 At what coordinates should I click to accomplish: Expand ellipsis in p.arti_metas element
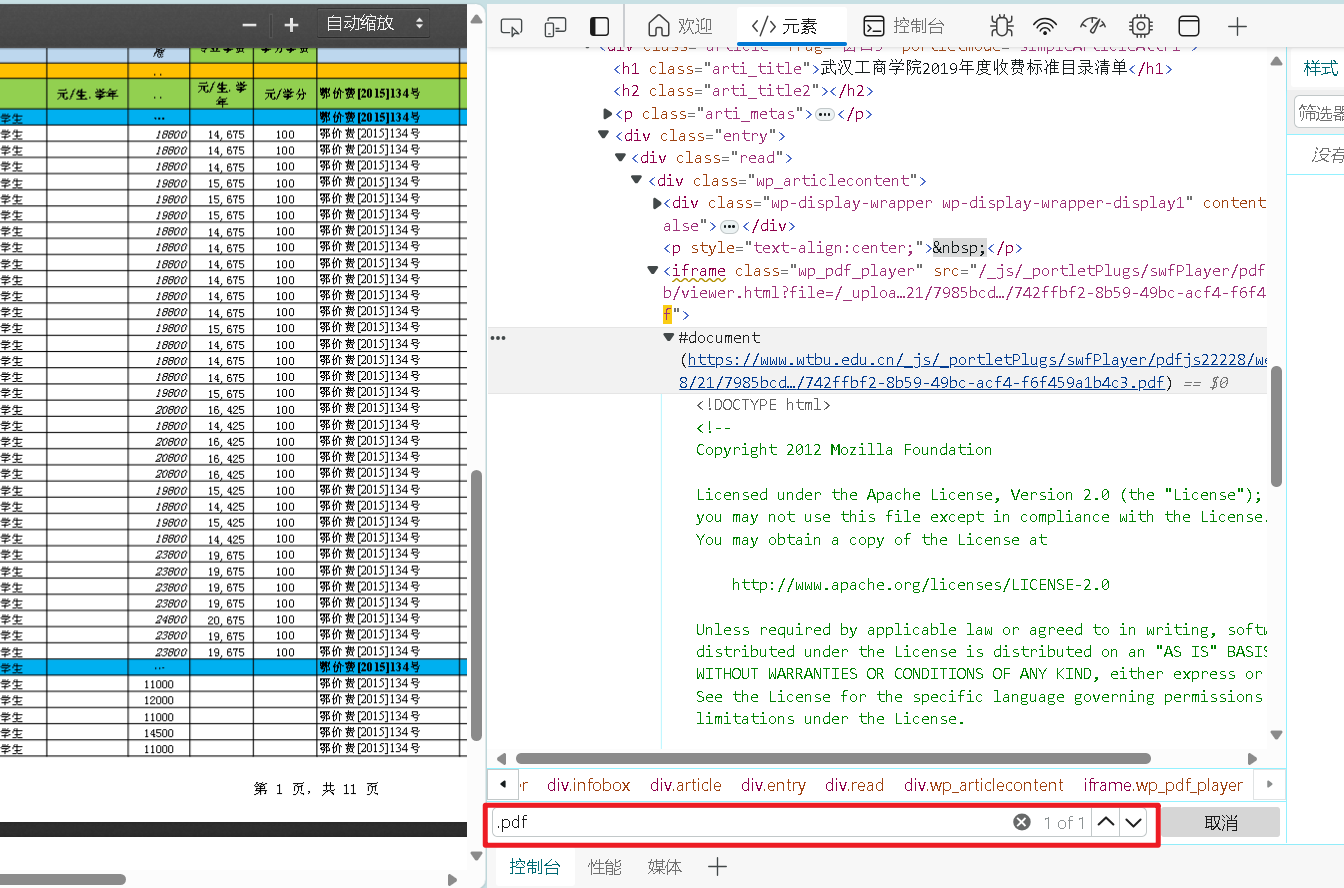point(825,114)
